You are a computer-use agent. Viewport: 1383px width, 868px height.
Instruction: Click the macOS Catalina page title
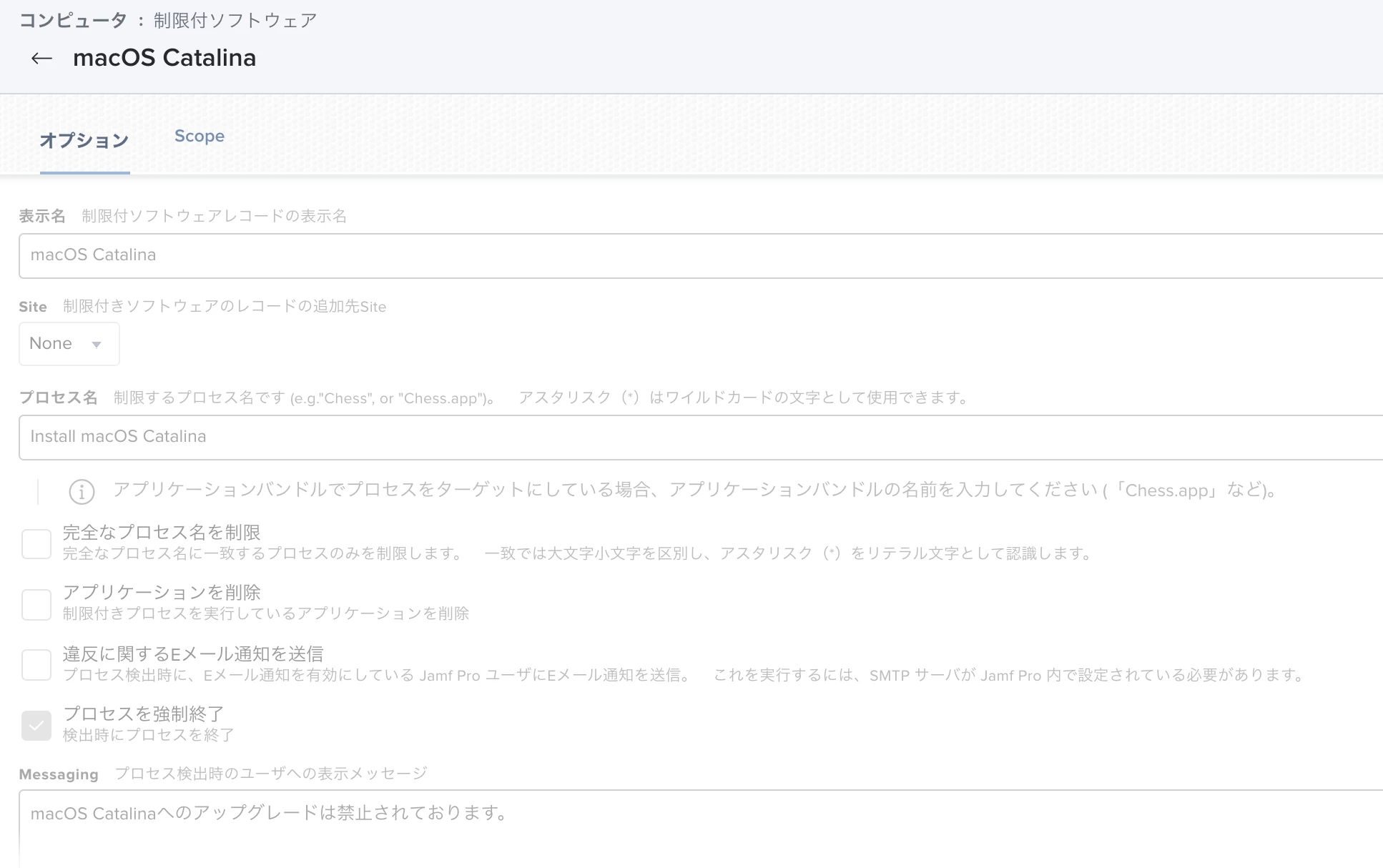(164, 58)
